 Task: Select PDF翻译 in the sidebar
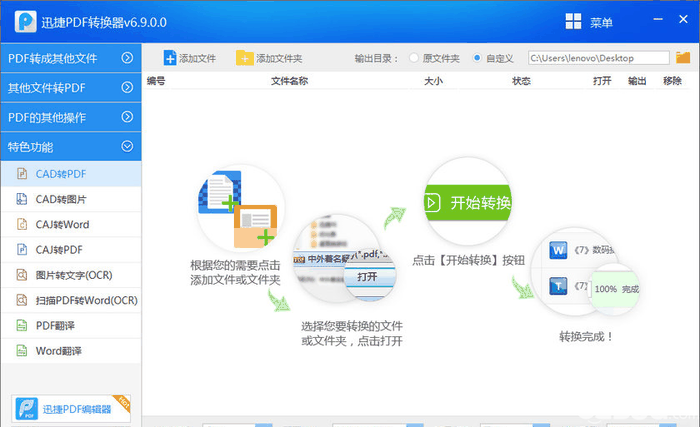pos(71,326)
